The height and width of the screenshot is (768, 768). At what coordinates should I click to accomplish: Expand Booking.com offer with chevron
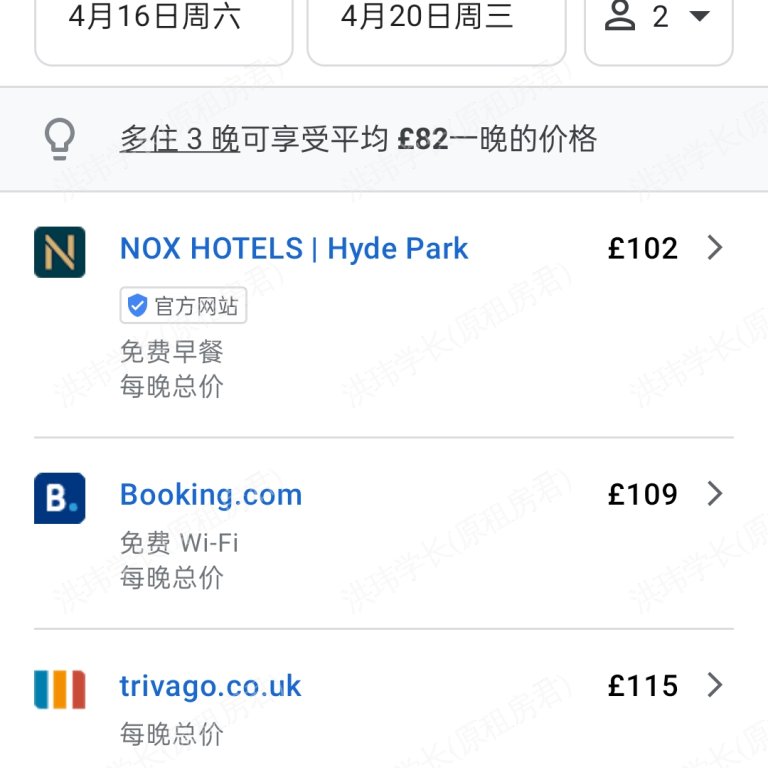point(714,494)
